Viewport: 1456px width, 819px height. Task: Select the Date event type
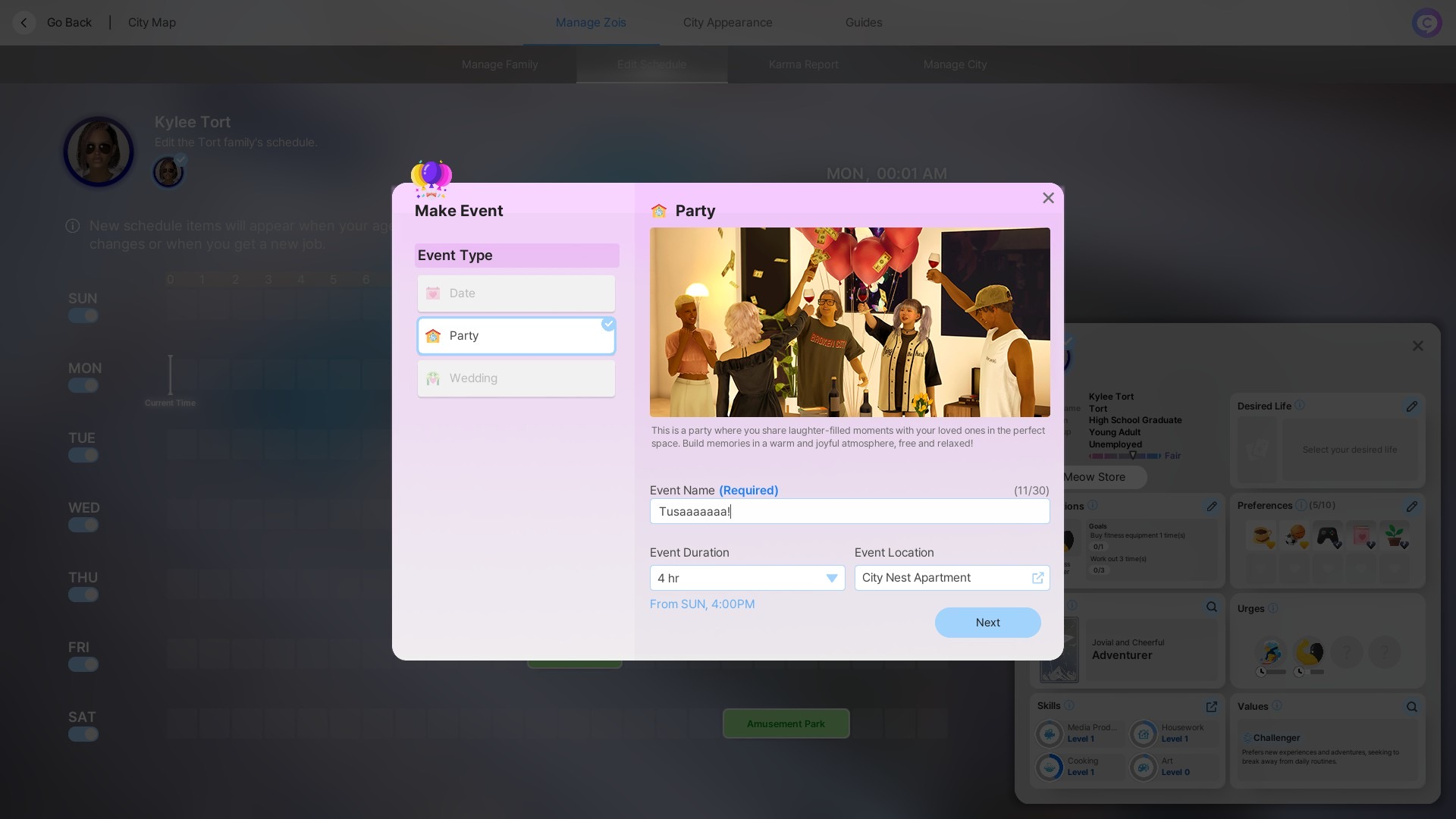point(516,293)
